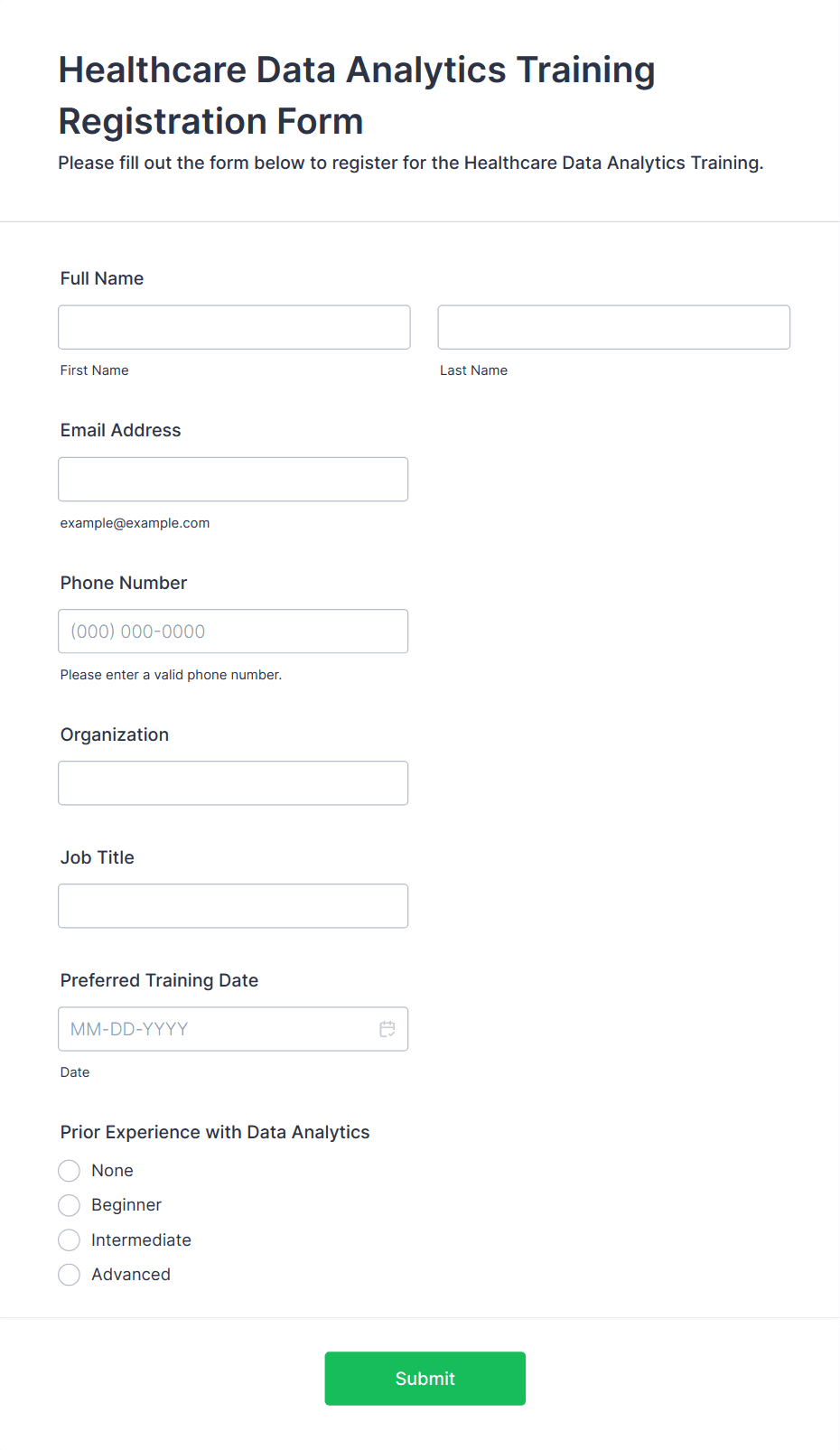The image size is (840, 1450).
Task: Focus the Email Address field
Action: pyautogui.click(x=233, y=479)
